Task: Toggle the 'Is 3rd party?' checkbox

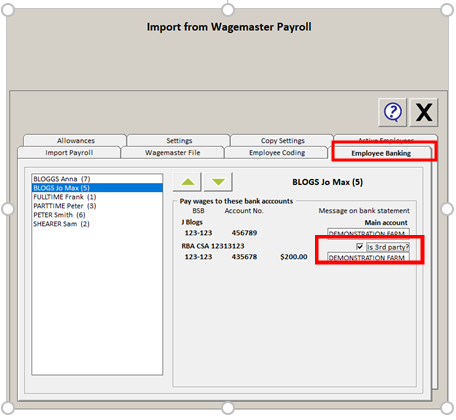Action: click(x=360, y=247)
